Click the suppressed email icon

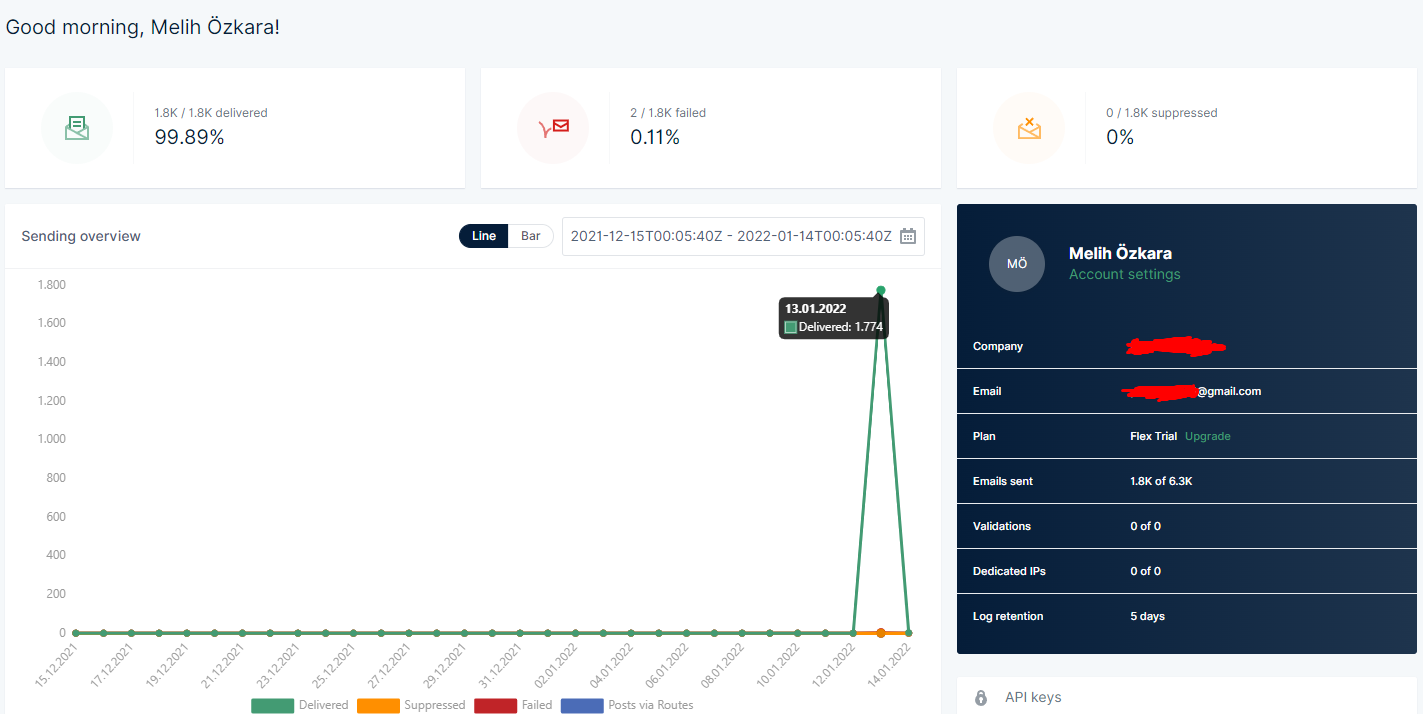[x=1029, y=128]
